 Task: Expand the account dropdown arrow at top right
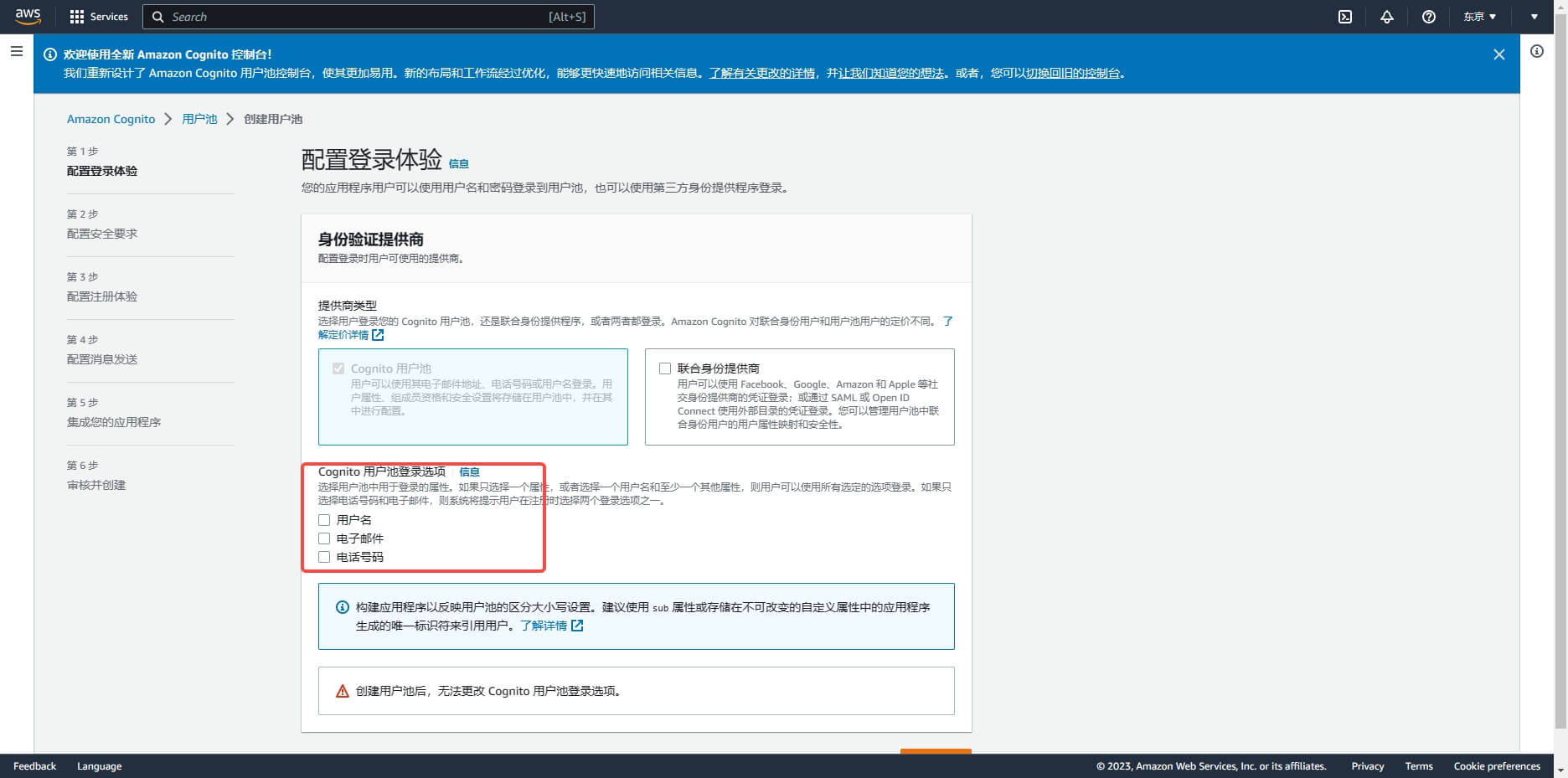(x=1534, y=17)
